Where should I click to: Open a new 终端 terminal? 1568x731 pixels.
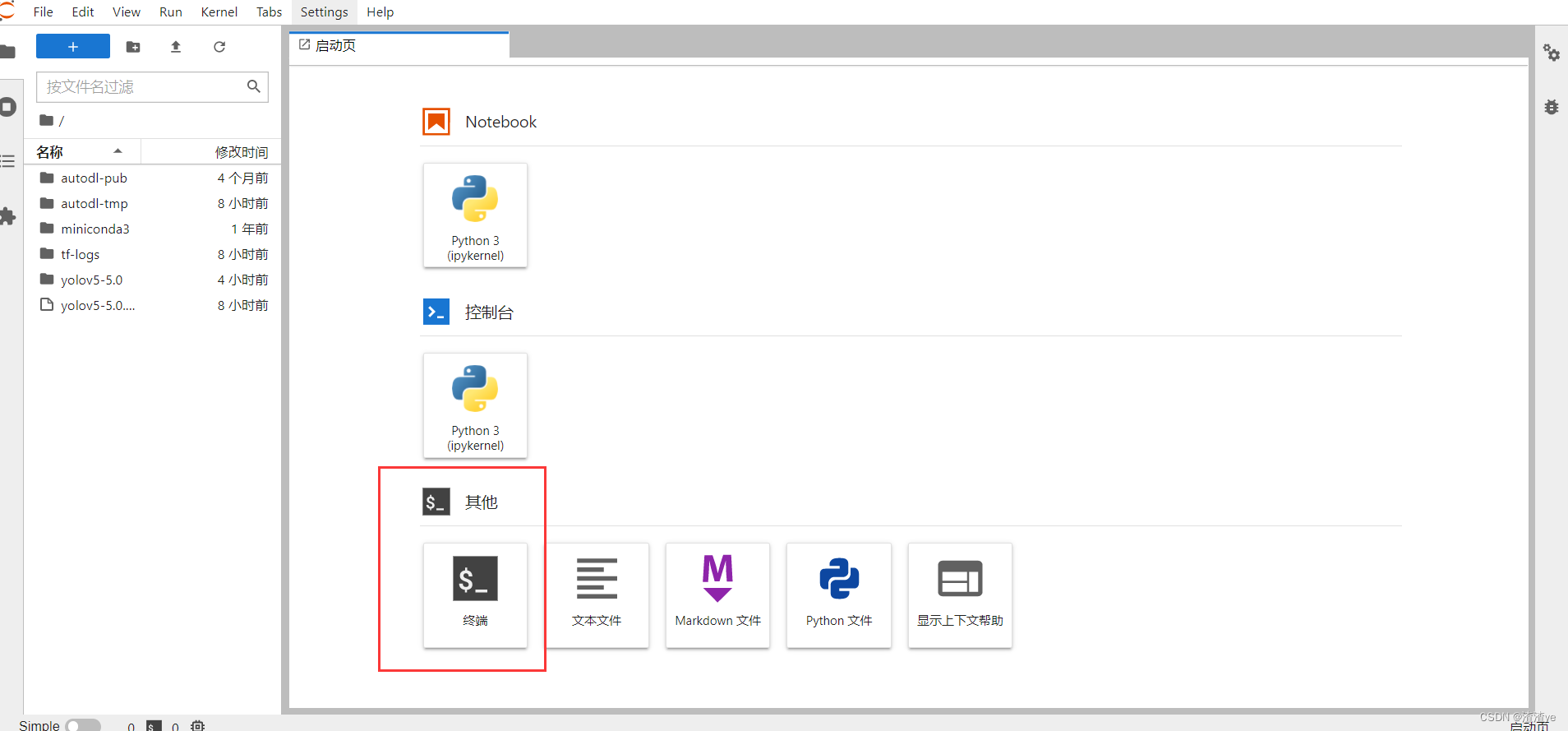point(475,595)
